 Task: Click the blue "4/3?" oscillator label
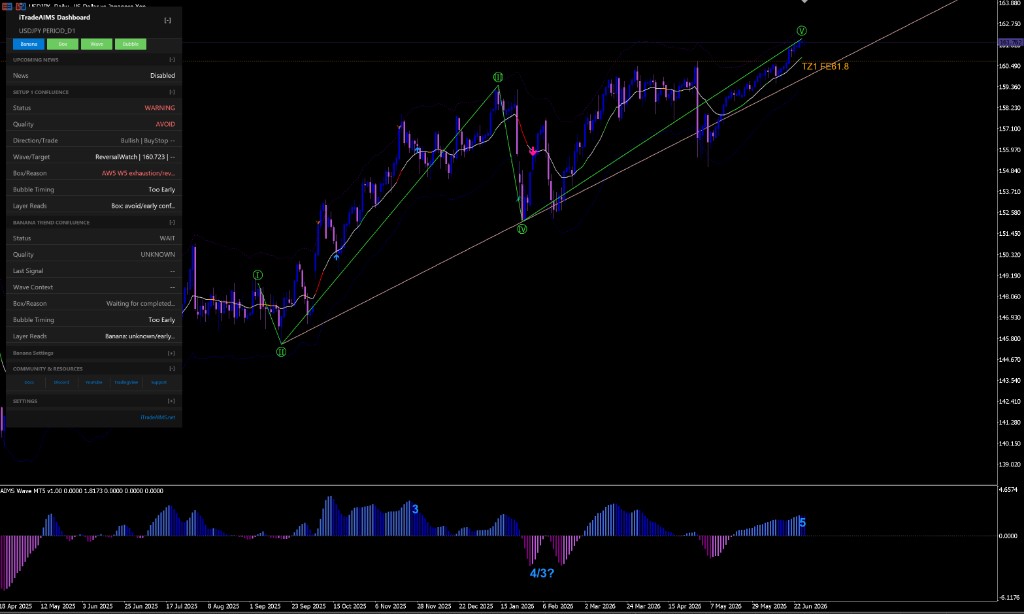point(541,573)
